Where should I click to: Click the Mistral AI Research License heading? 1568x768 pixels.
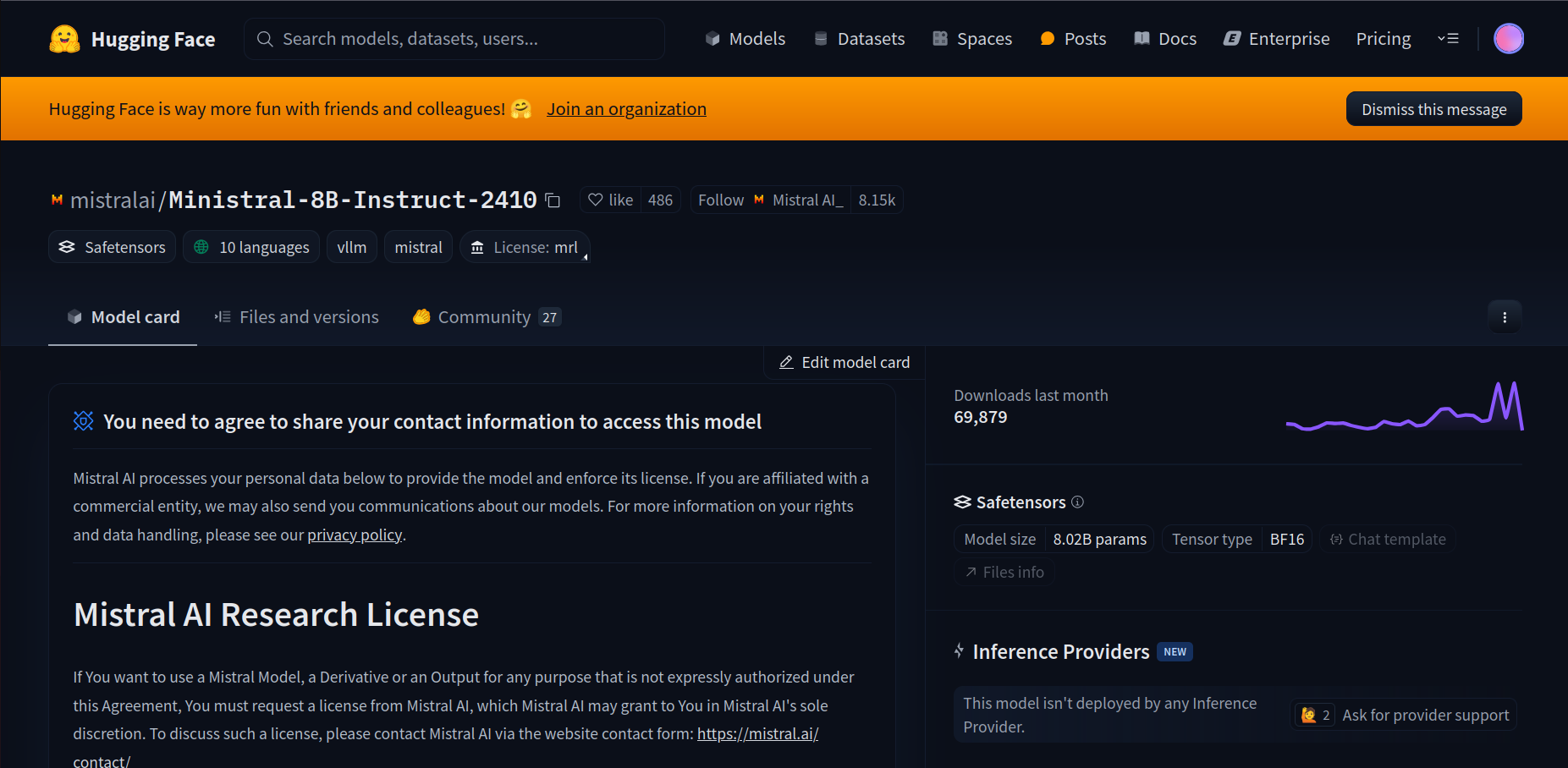click(x=276, y=615)
